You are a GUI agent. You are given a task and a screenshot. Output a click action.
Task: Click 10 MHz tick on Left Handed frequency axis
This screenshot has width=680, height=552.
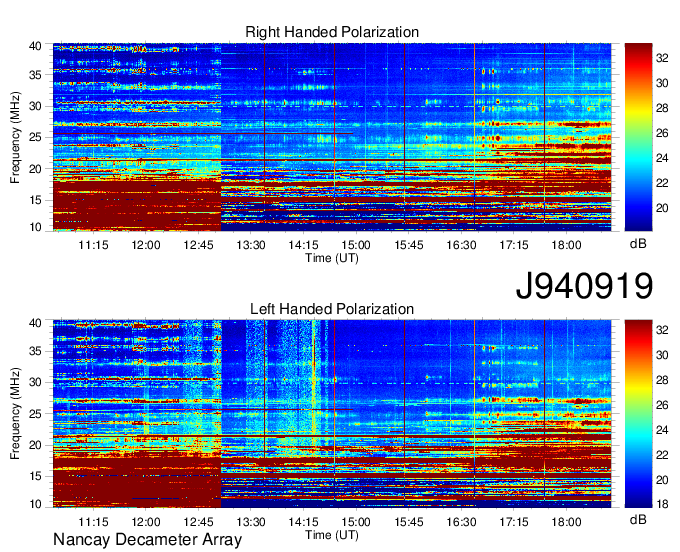pos(35,504)
